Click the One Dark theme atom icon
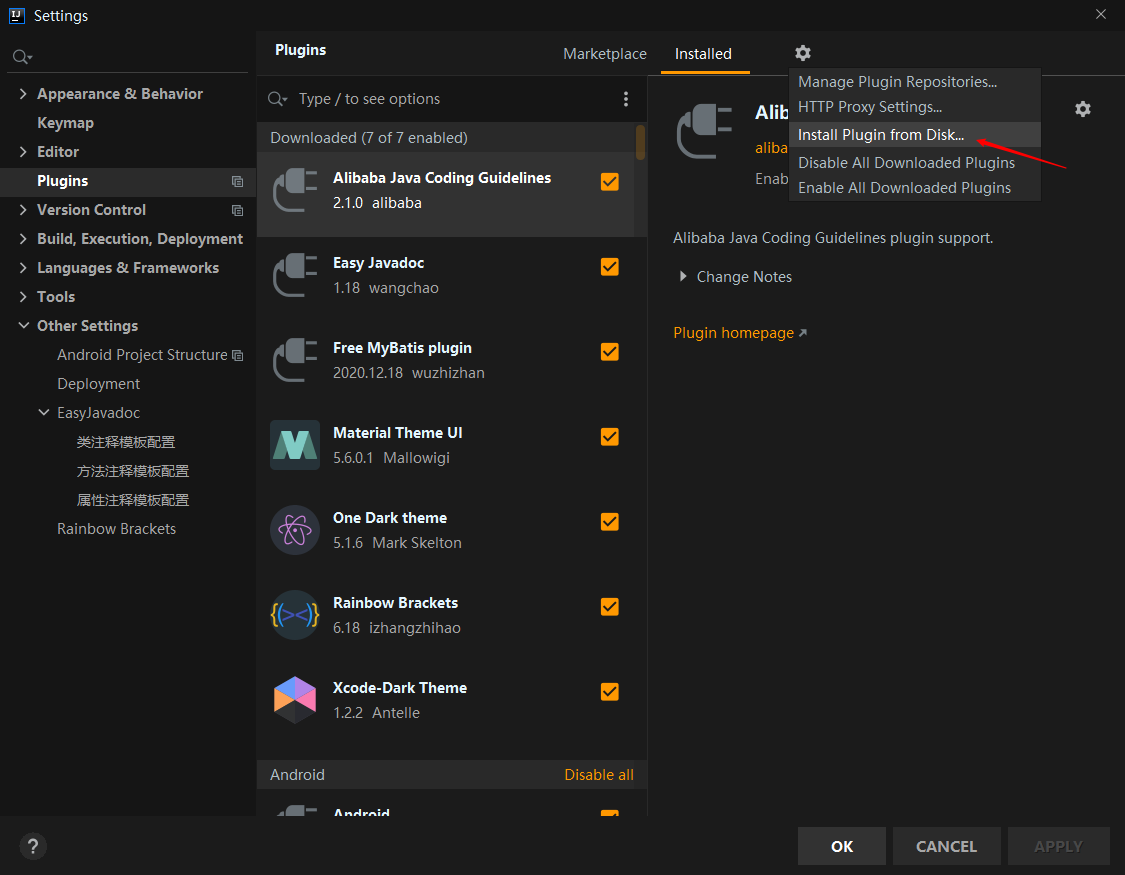 pos(295,530)
